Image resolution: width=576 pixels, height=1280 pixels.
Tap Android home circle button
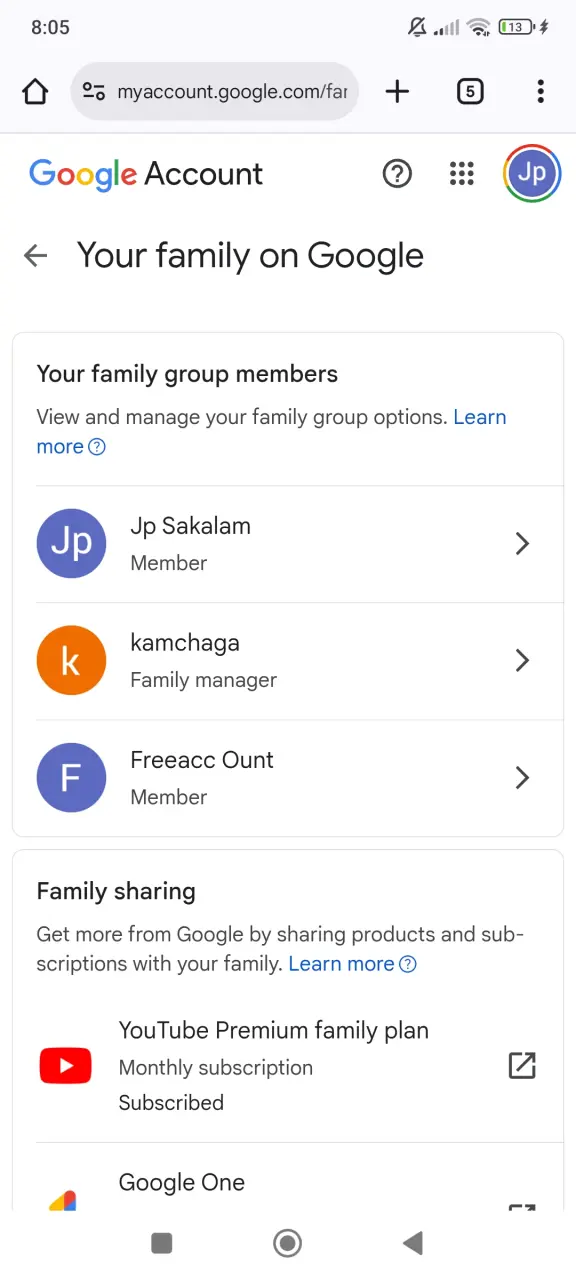[288, 1243]
